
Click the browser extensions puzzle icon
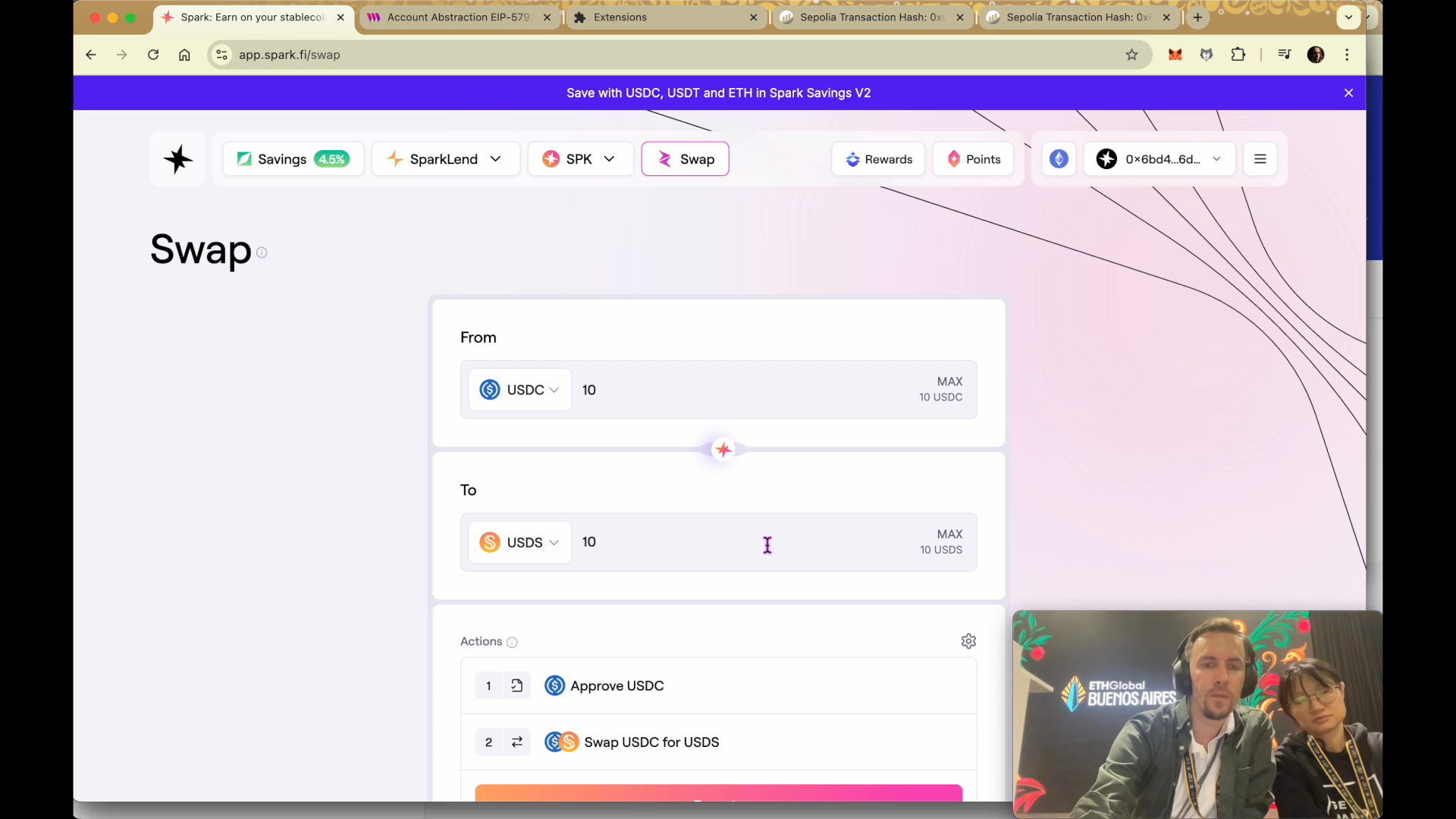click(1238, 55)
